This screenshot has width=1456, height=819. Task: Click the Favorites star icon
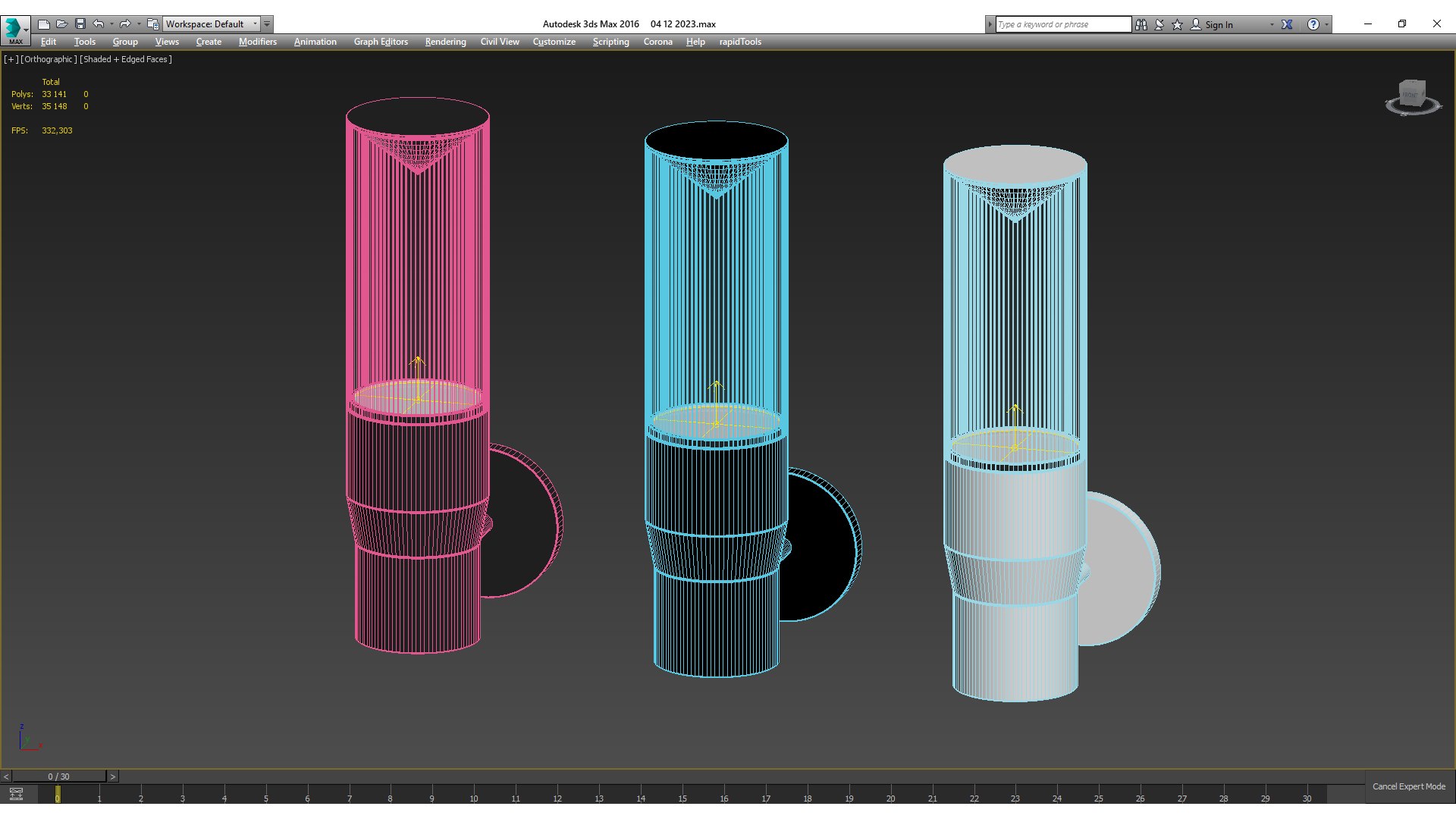[1178, 24]
